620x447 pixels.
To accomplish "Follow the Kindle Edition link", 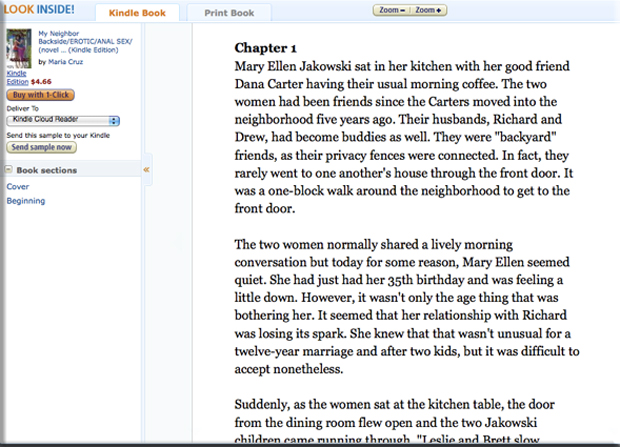I will pos(17,78).
